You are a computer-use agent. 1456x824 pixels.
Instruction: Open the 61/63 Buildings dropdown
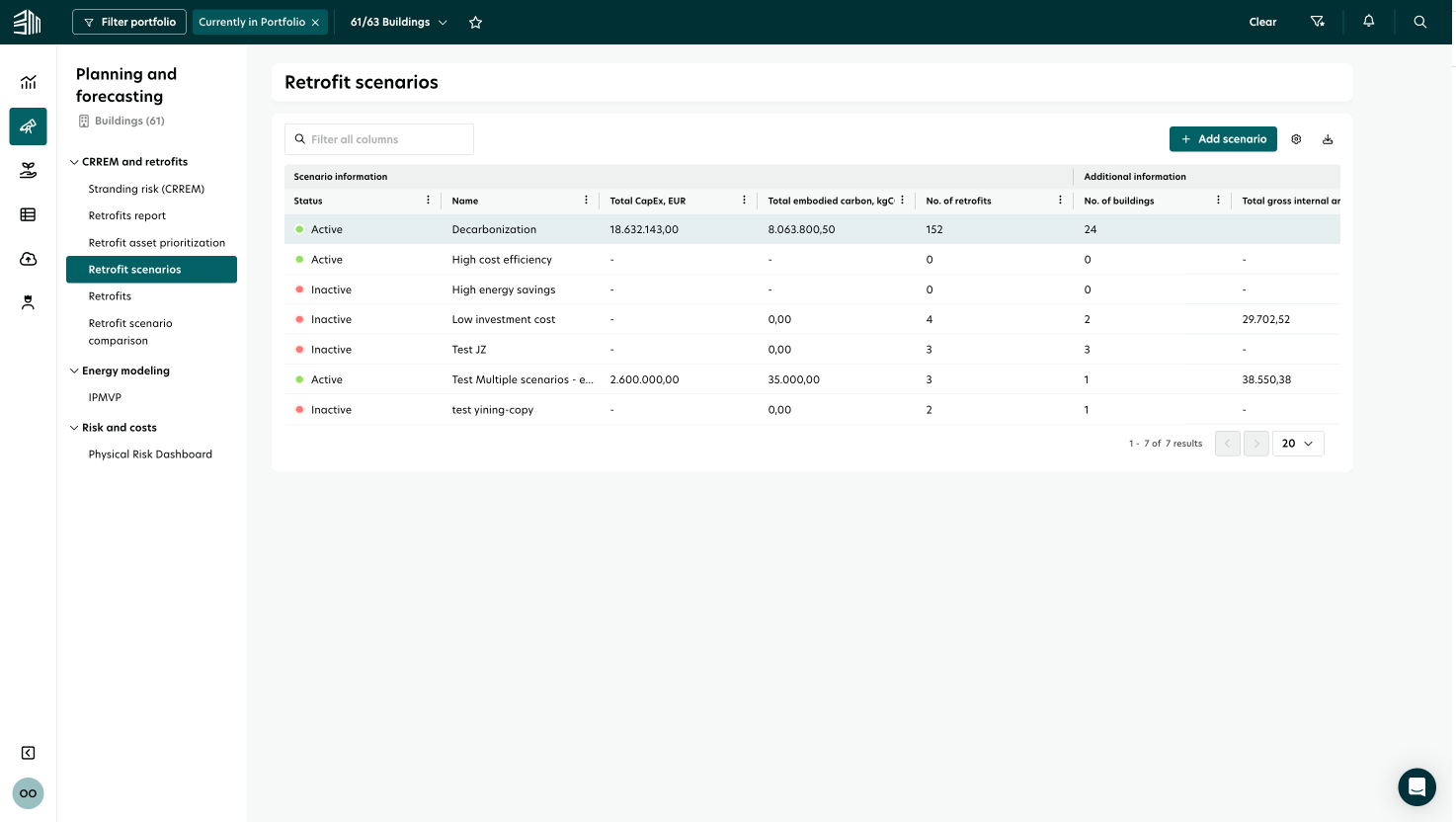(398, 22)
